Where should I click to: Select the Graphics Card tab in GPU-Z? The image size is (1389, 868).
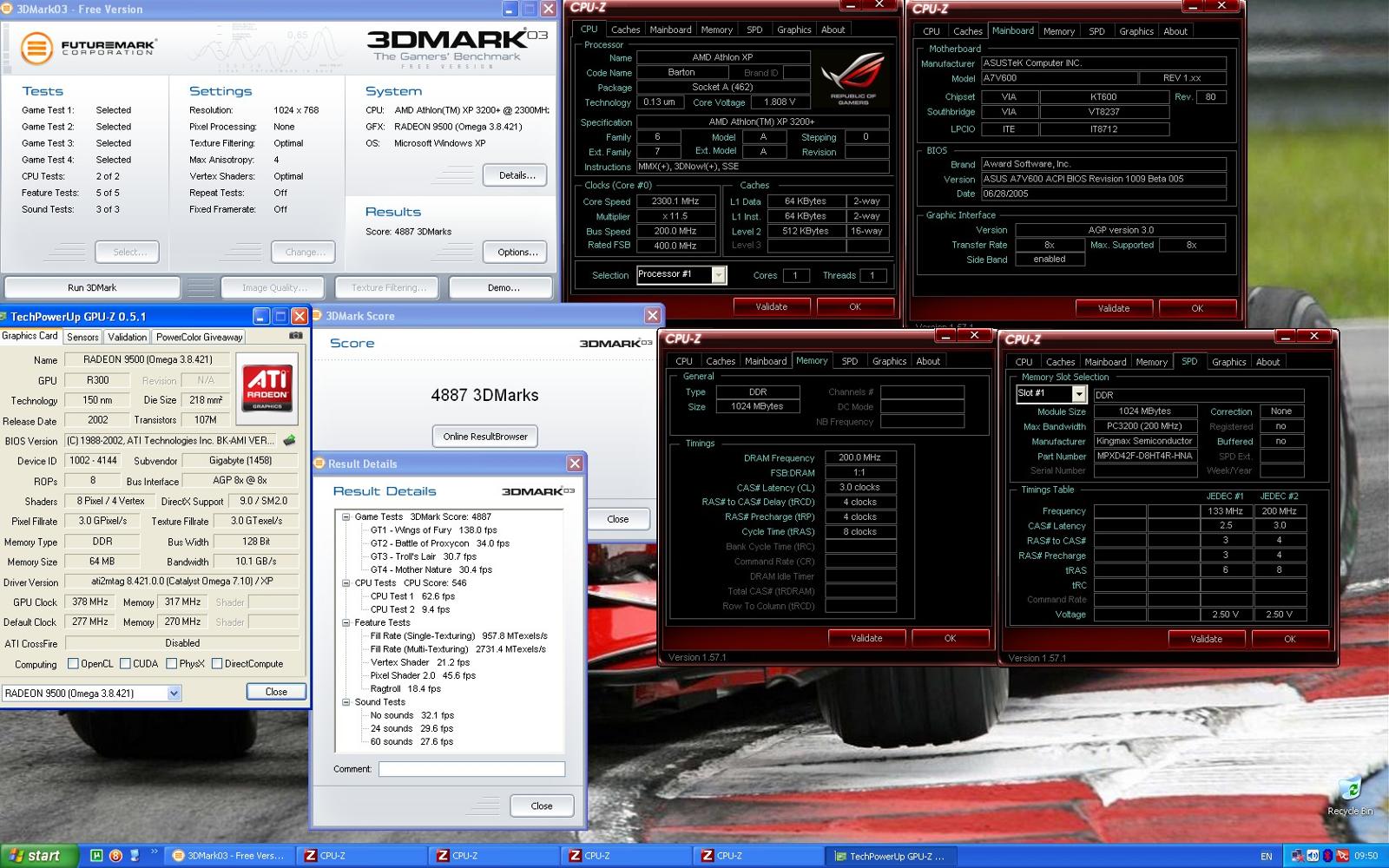(30, 336)
